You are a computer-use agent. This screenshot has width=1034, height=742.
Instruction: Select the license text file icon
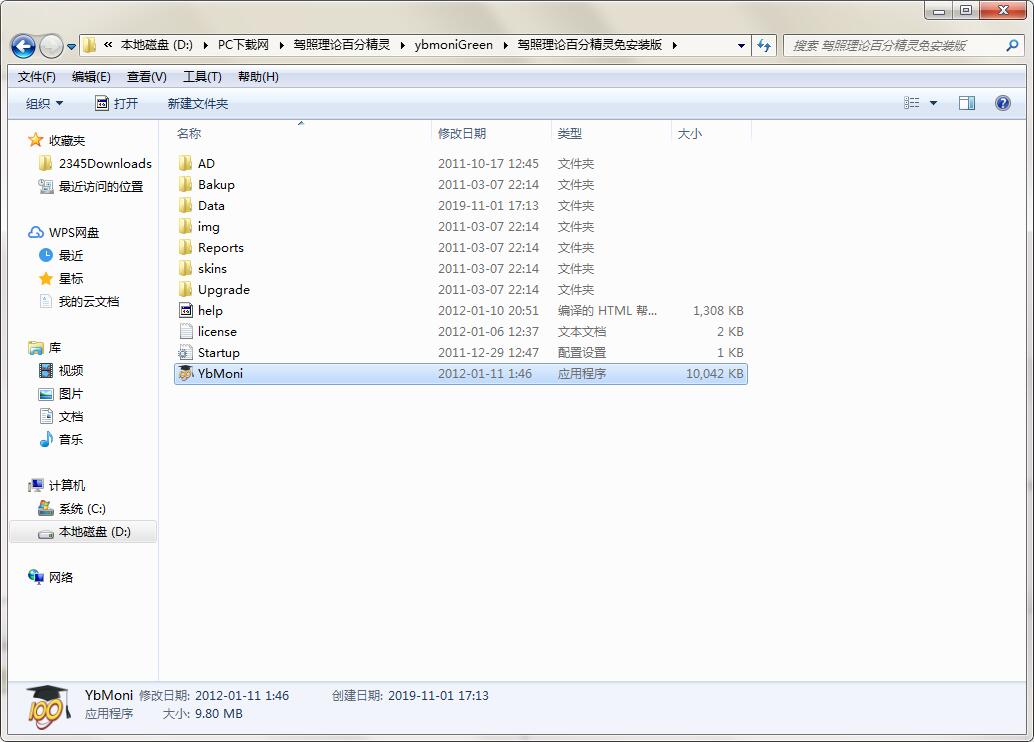(186, 331)
